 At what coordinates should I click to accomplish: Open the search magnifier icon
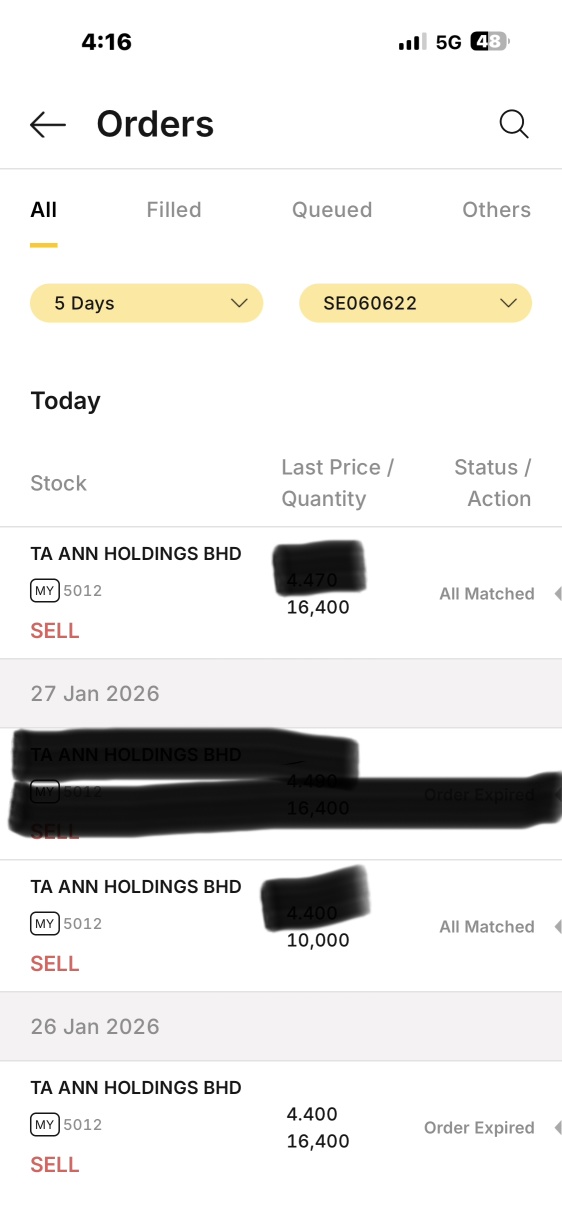514,125
